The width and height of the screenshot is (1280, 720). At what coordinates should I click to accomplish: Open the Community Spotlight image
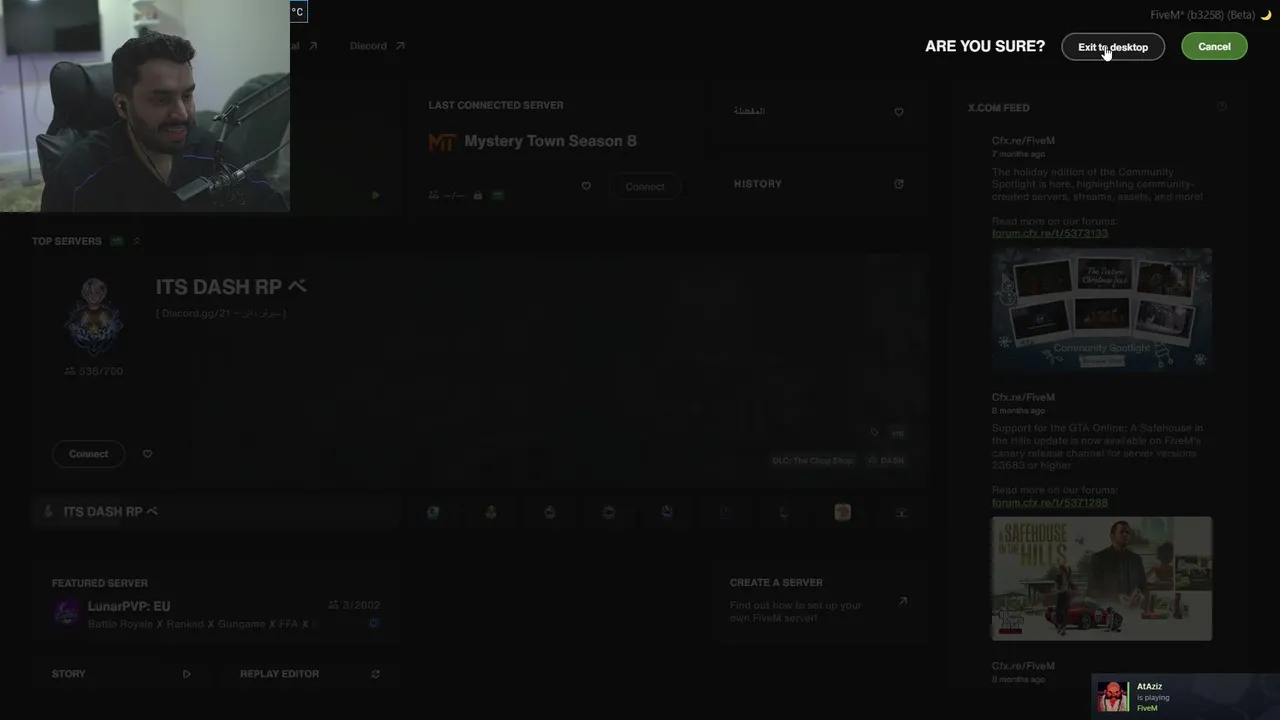tap(1101, 310)
